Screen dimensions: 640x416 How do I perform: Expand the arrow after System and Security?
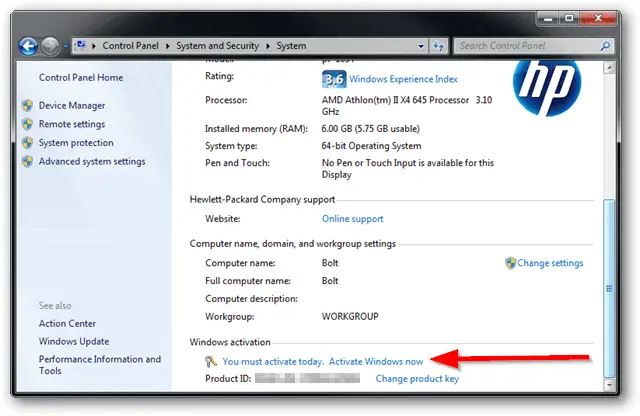point(268,46)
